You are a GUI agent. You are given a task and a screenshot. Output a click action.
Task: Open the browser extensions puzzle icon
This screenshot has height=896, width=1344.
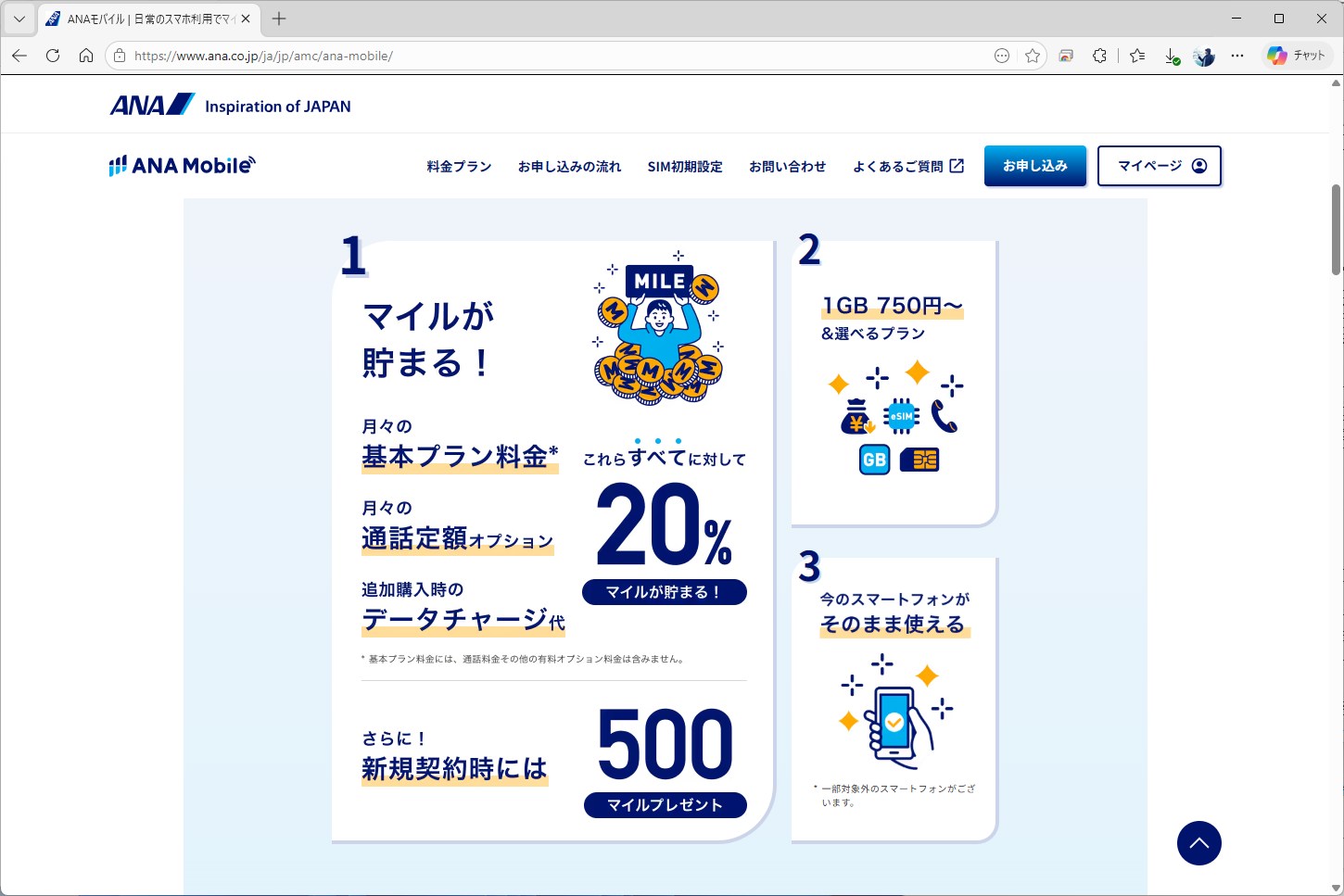point(1099,56)
